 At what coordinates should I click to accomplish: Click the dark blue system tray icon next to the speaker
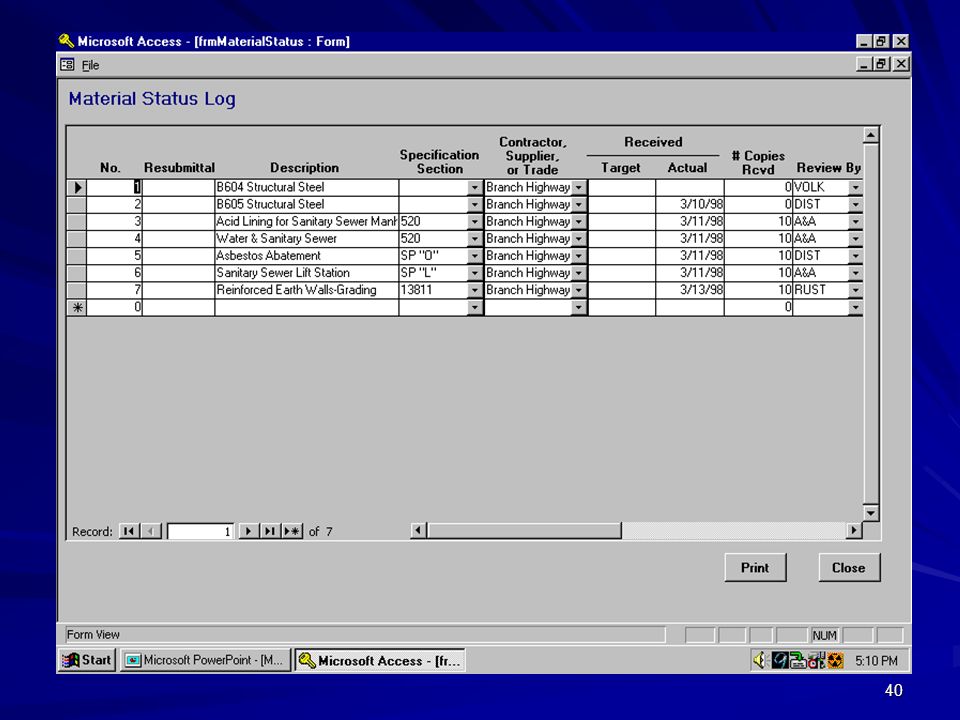779,660
